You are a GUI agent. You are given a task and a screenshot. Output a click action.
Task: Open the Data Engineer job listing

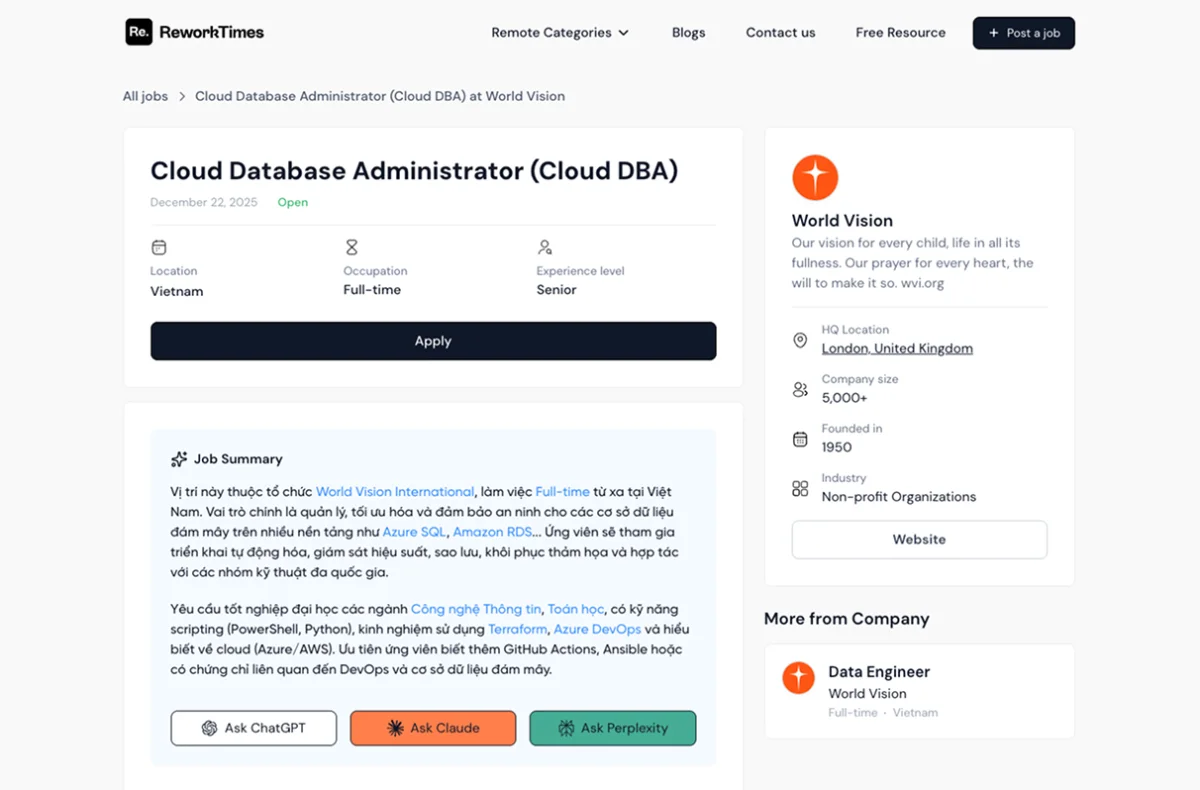[919, 691]
